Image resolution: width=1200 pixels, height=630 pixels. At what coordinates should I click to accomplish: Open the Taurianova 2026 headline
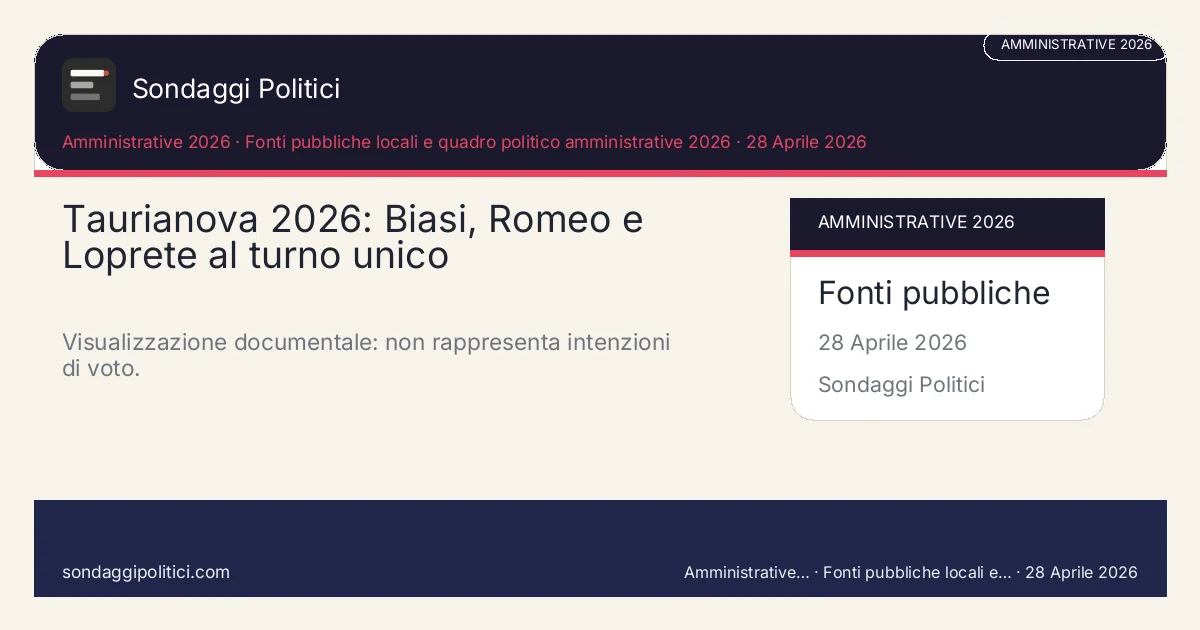pyautogui.click(x=352, y=237)
